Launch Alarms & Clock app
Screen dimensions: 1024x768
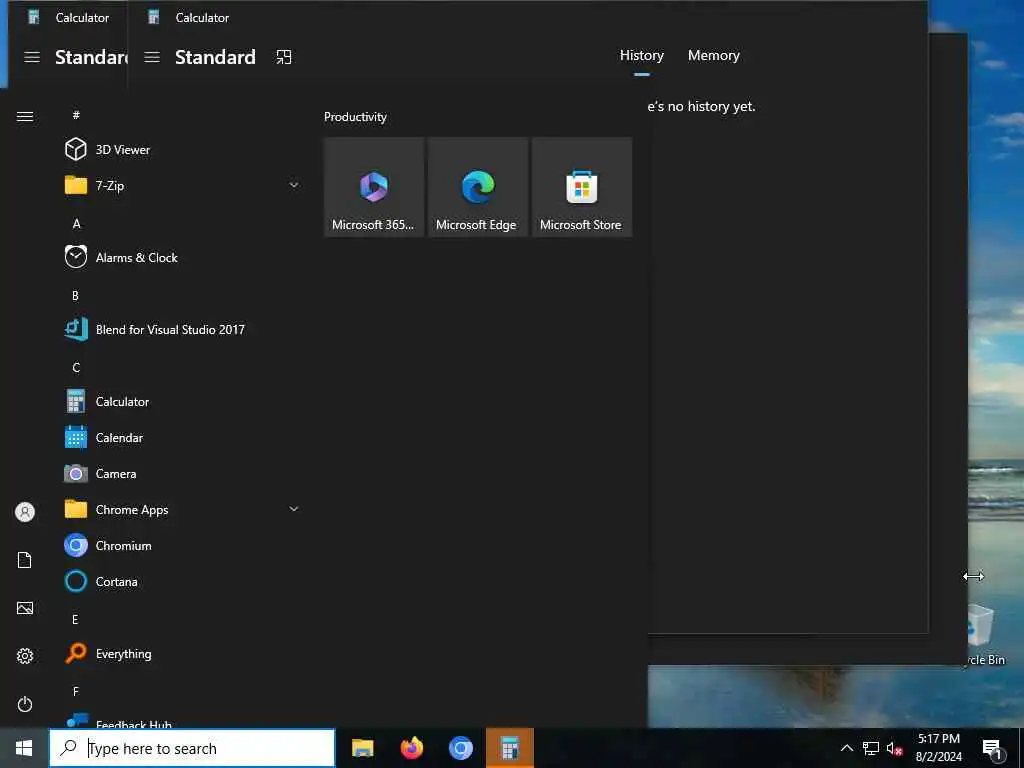(182, 257)
